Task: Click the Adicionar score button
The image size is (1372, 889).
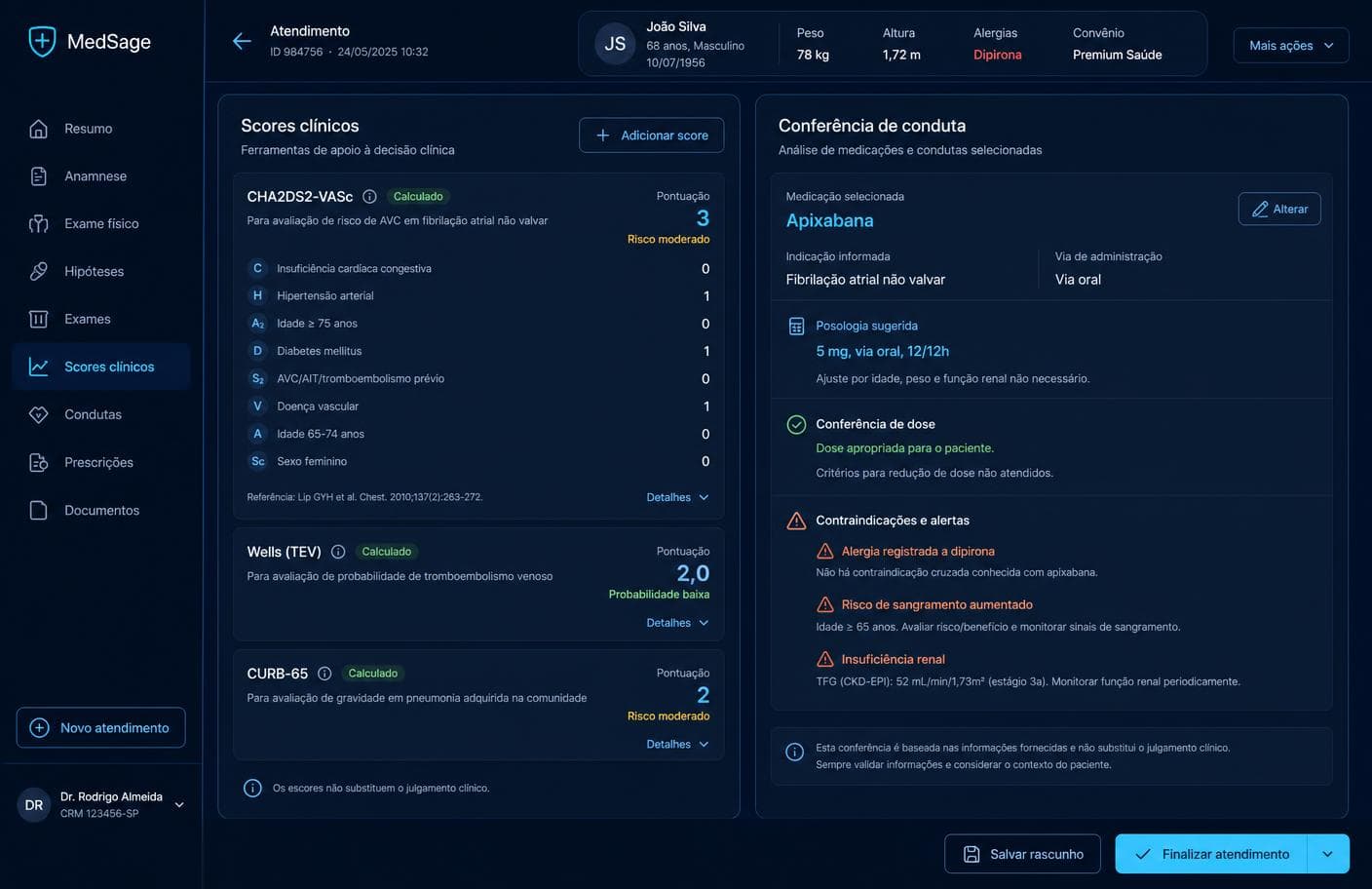Action: pyautogui.click(x=651, y=135)
